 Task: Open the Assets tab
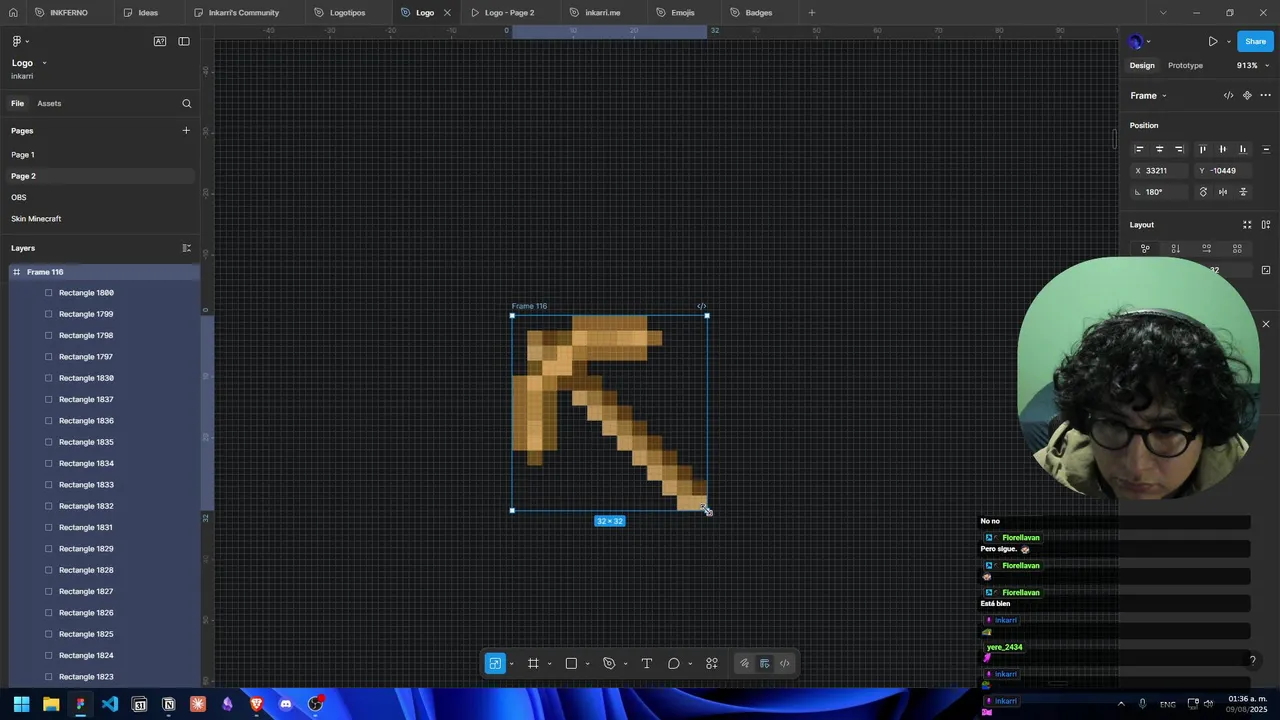[49, 103]
